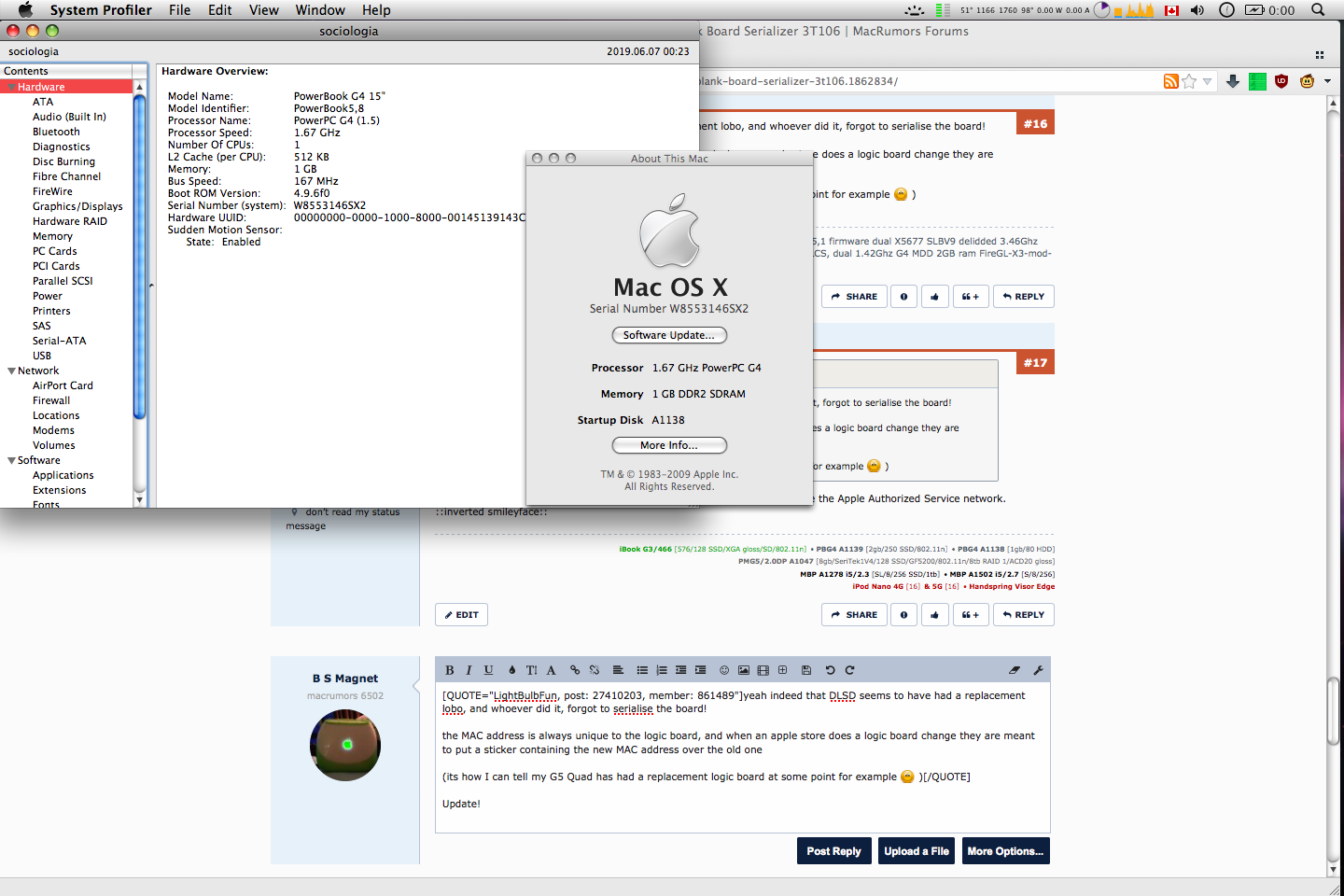This screenshot has width=1344, height=896.
Task: Insert a link with the chain icon
Action: (x=575, y=670)
